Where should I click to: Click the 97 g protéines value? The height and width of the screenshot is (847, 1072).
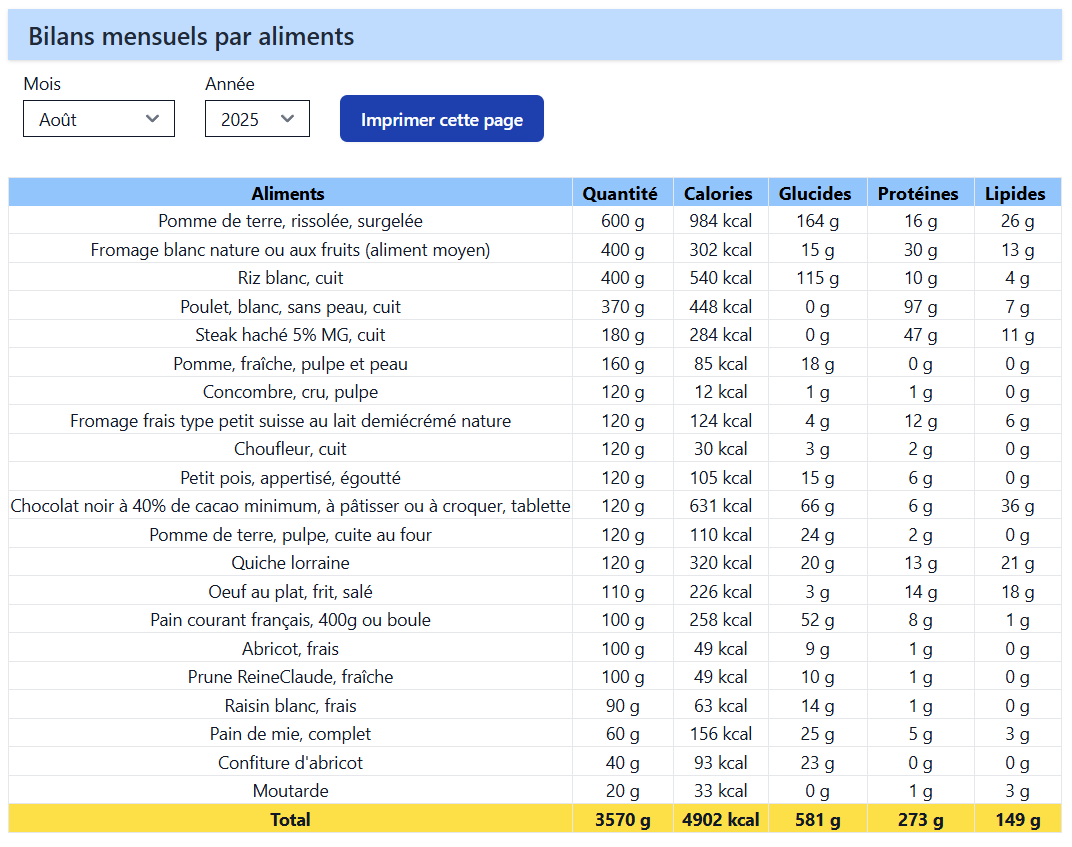point(920,307)
